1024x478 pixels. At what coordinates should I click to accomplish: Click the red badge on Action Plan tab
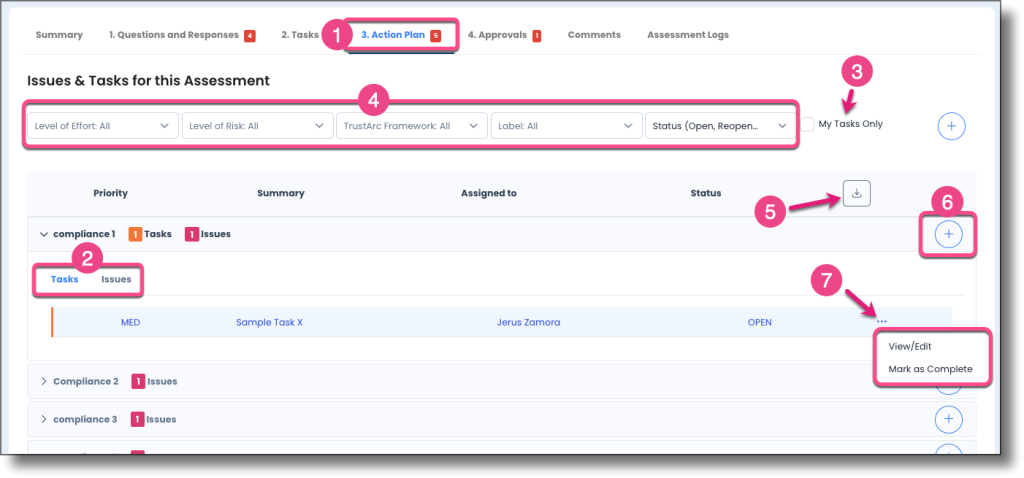(436, 36)
